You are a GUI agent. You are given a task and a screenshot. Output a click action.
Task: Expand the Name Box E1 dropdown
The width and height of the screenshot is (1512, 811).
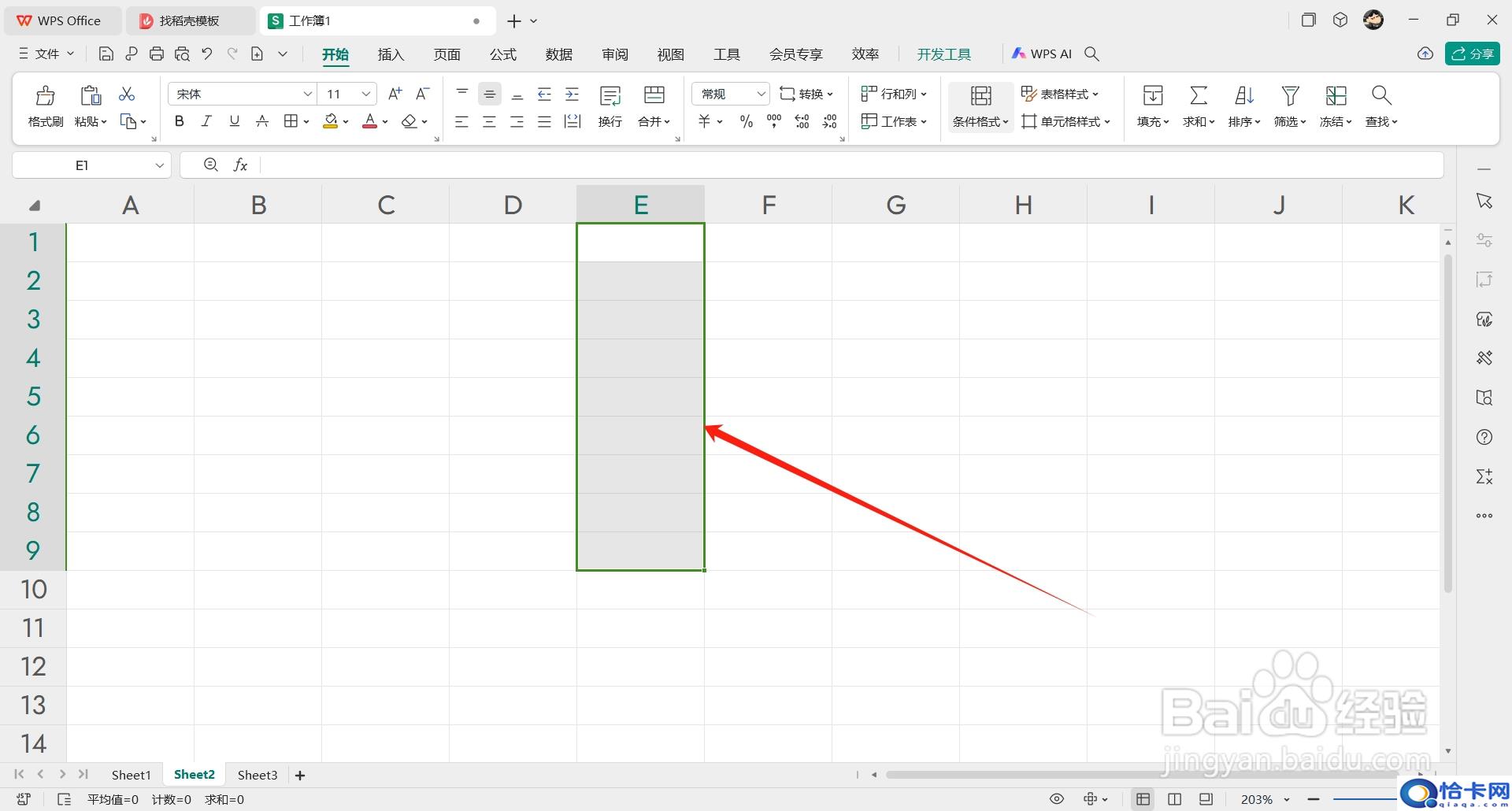pos(160,165)
